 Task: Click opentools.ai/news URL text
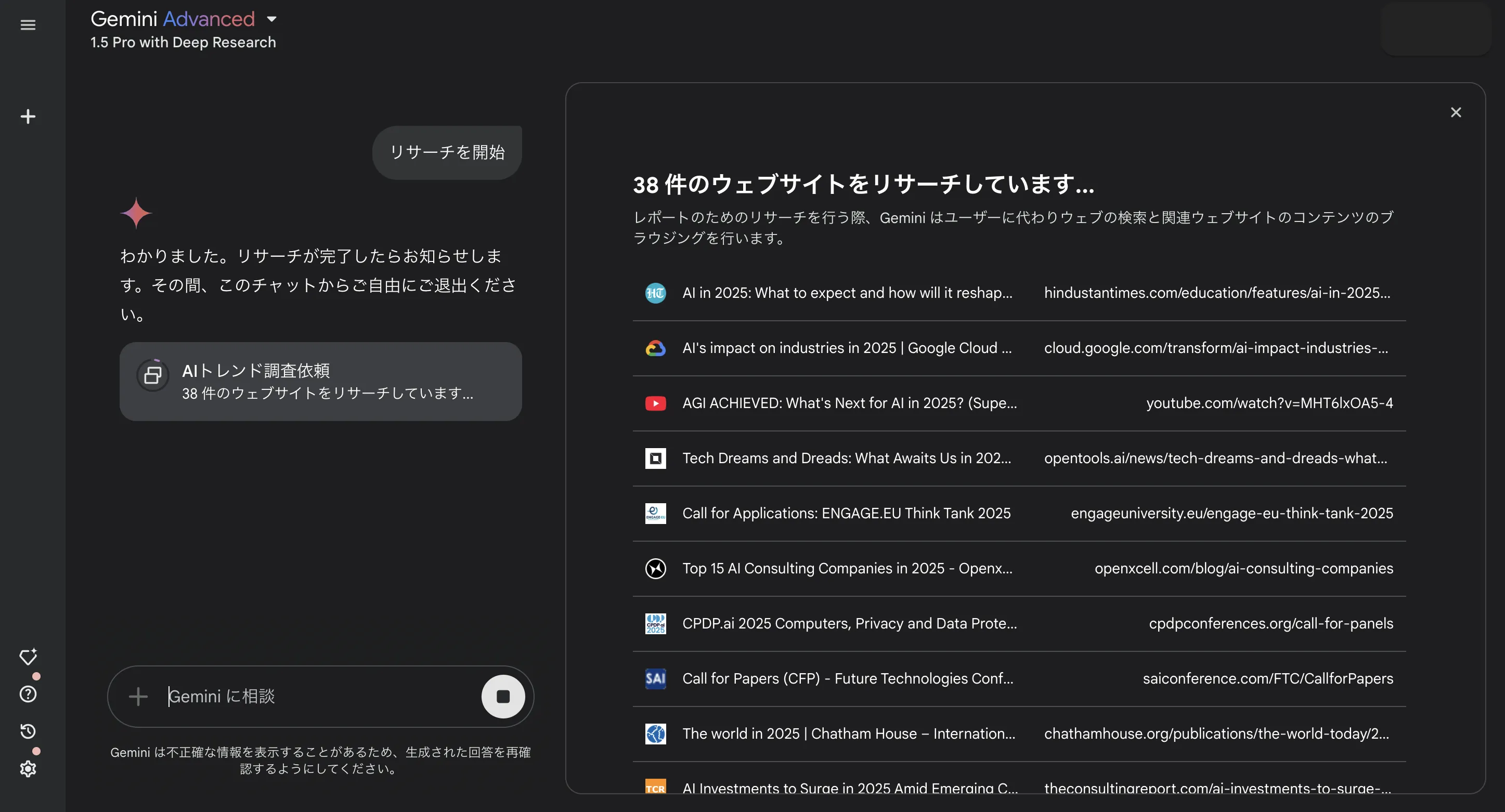1215,458
